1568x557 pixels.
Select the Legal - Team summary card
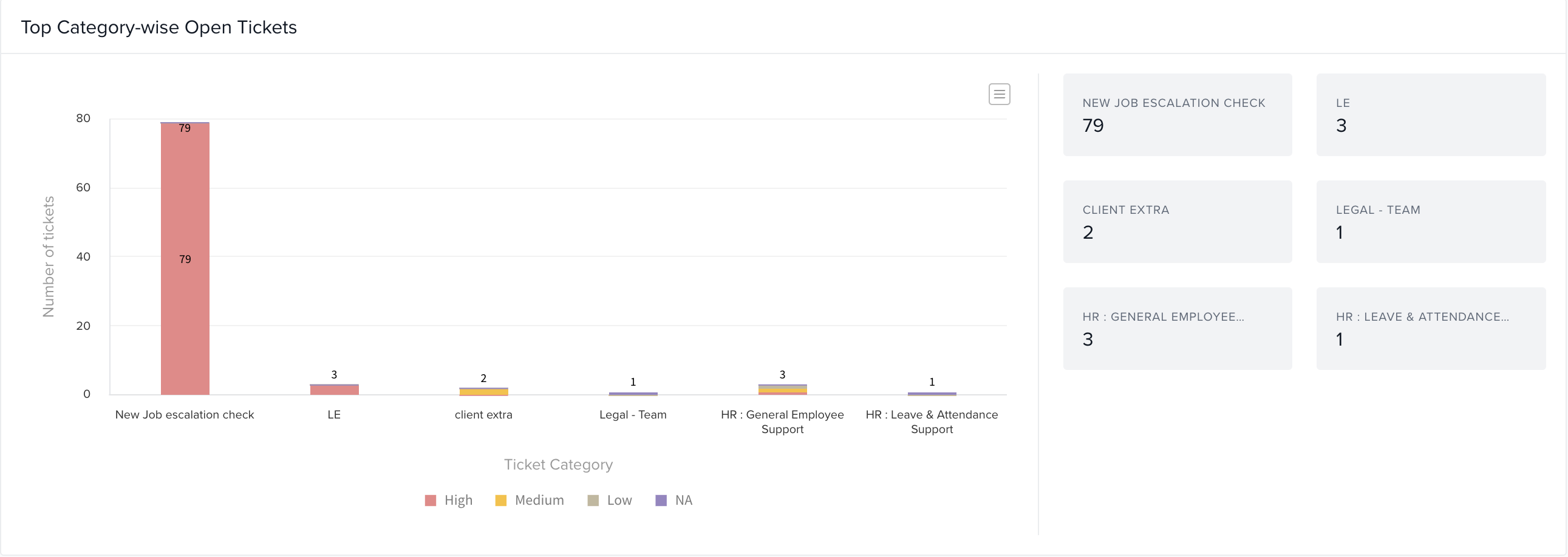[x=1430, y=222]
